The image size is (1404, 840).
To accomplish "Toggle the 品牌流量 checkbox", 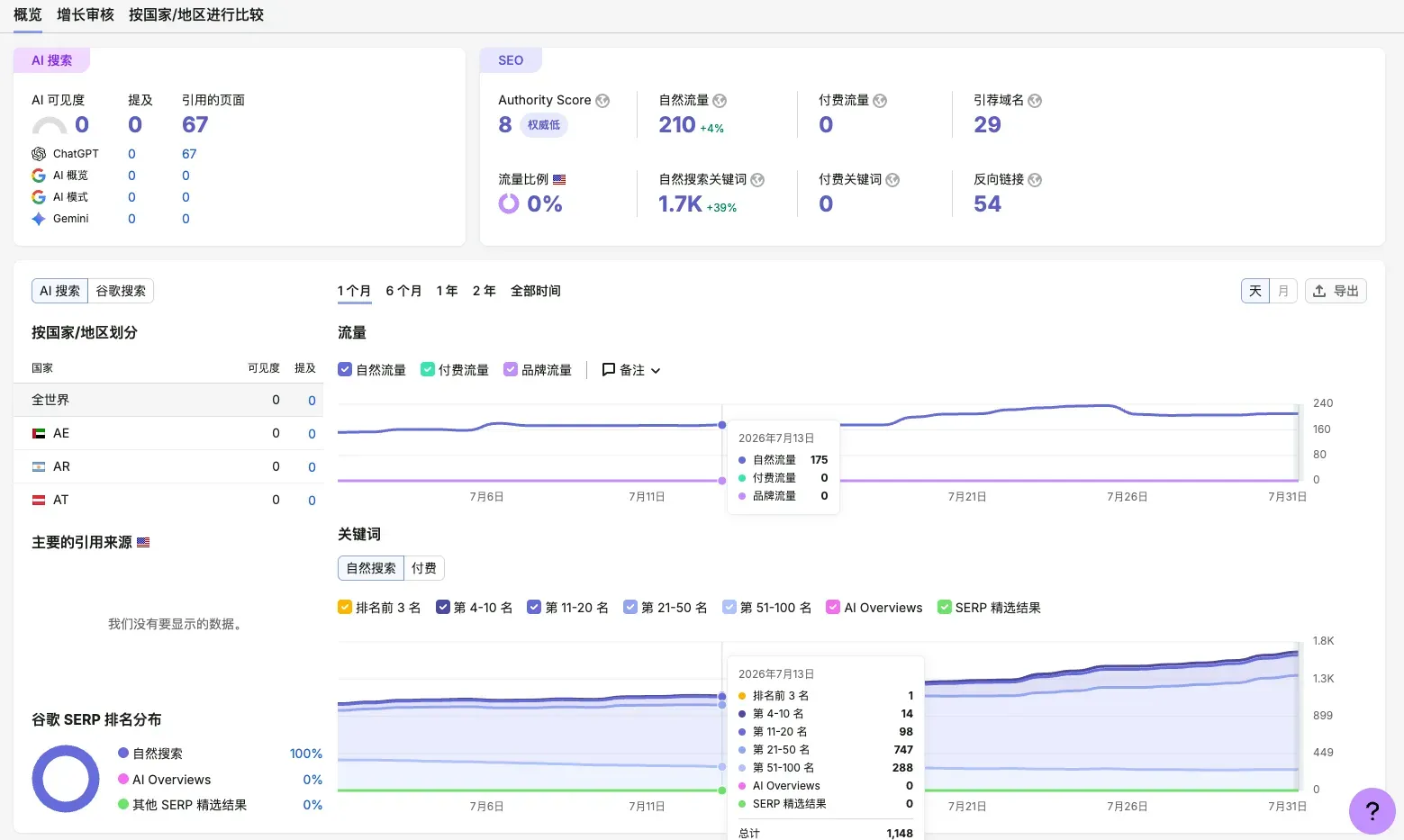I will click(511, 369).
